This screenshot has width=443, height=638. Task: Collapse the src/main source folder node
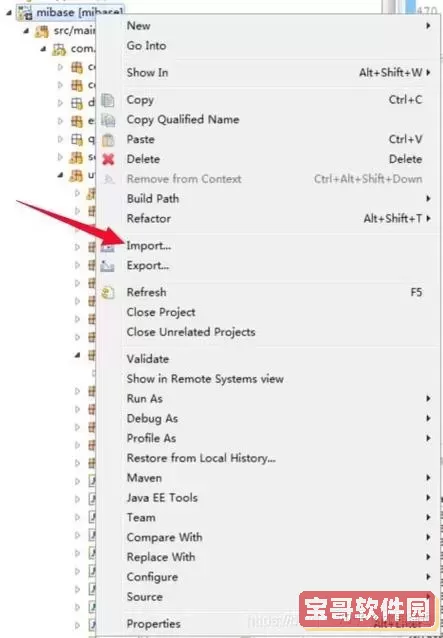point(27,31)
